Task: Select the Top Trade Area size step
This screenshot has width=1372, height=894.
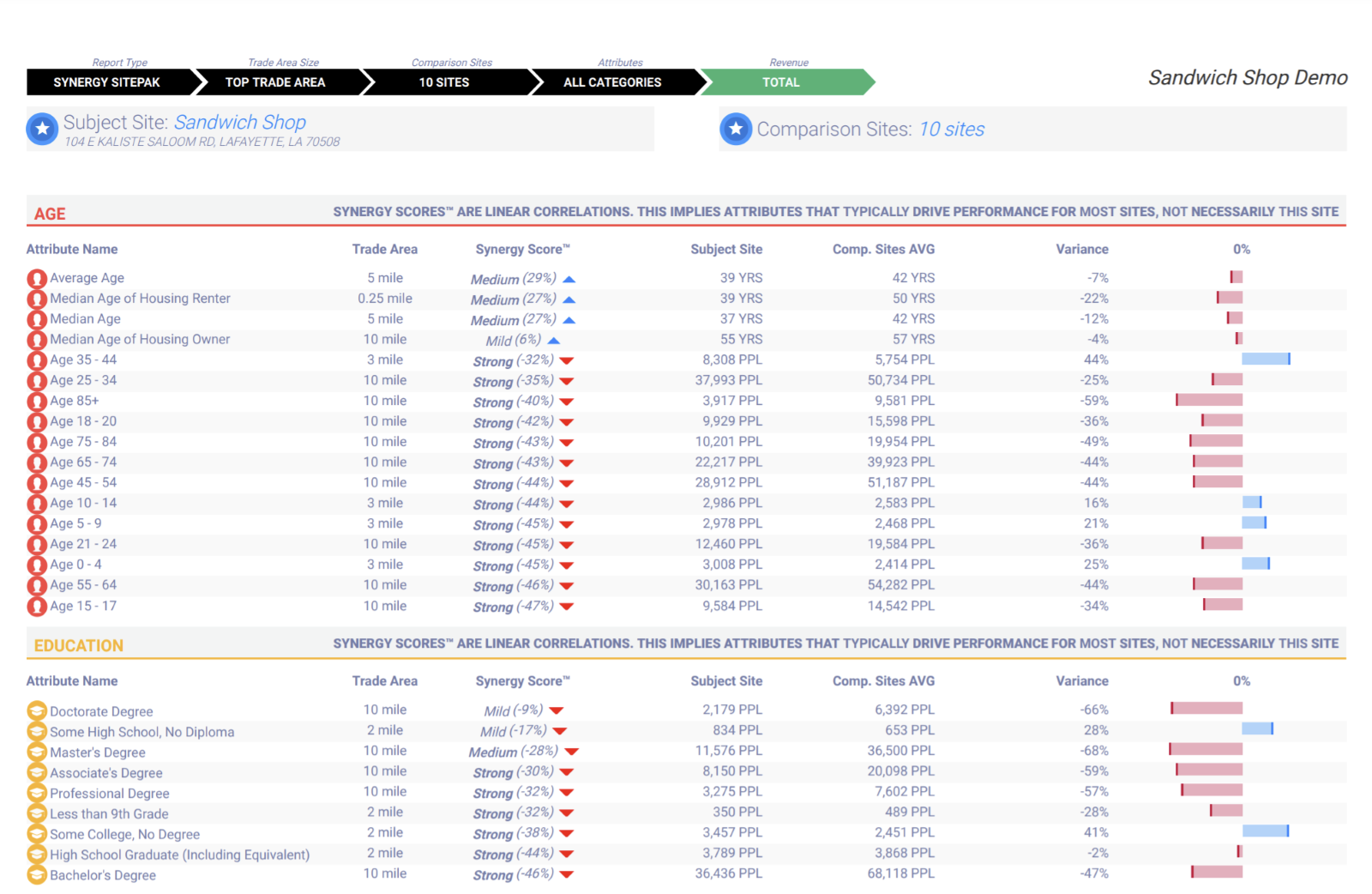Action: (278, 82)
